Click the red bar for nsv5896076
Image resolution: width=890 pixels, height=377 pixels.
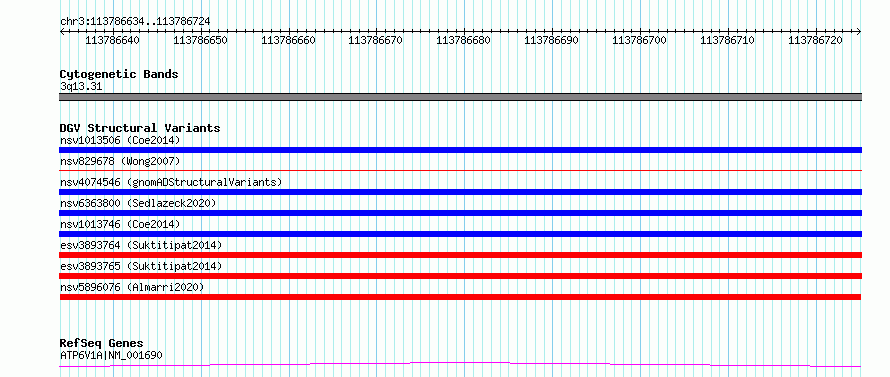click(x=460, y=297)
